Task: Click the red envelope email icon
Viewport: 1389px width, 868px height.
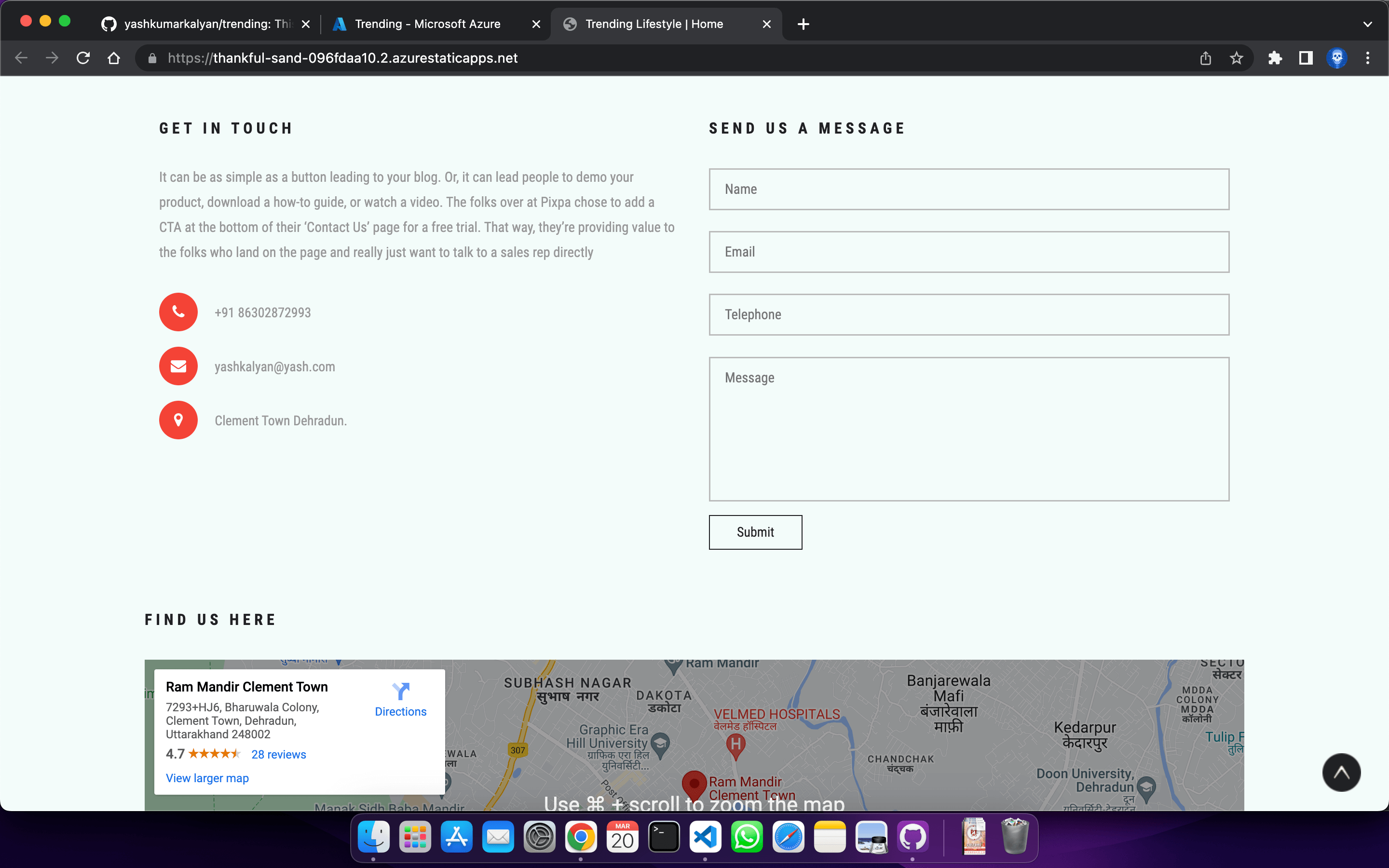Action: pos(178,366)
